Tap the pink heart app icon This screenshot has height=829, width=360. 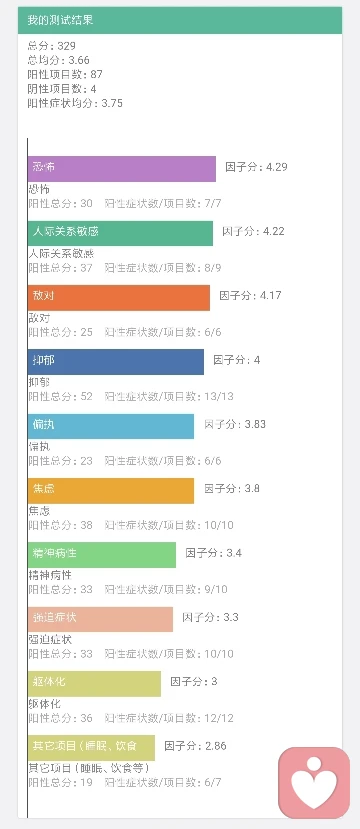(314, 782)
